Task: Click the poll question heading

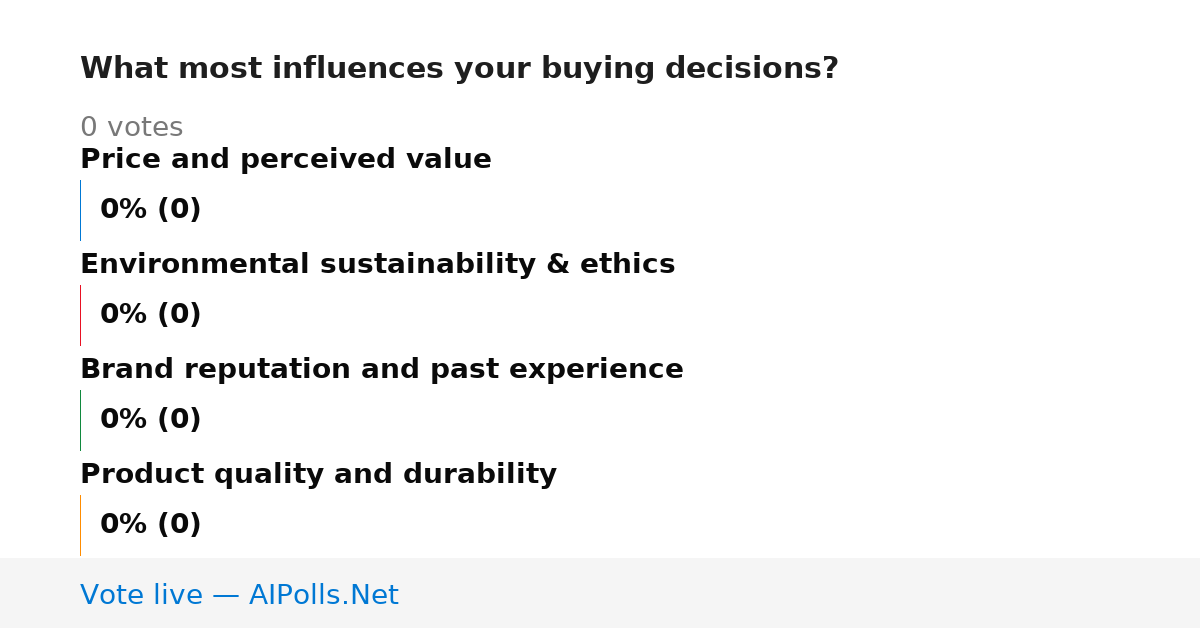Action: tap(459, 69)
